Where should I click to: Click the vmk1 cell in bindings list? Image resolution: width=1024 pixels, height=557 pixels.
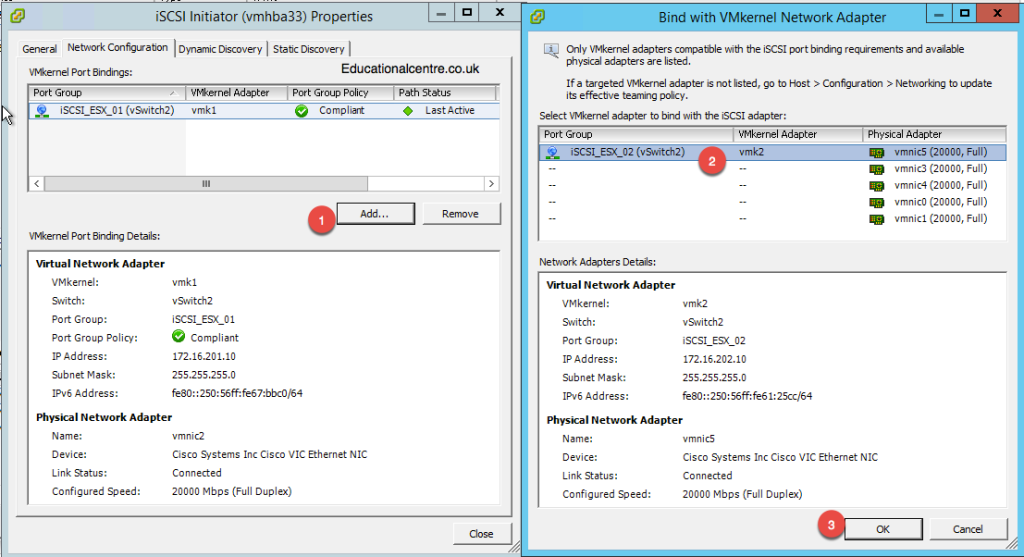click(204, 110)
